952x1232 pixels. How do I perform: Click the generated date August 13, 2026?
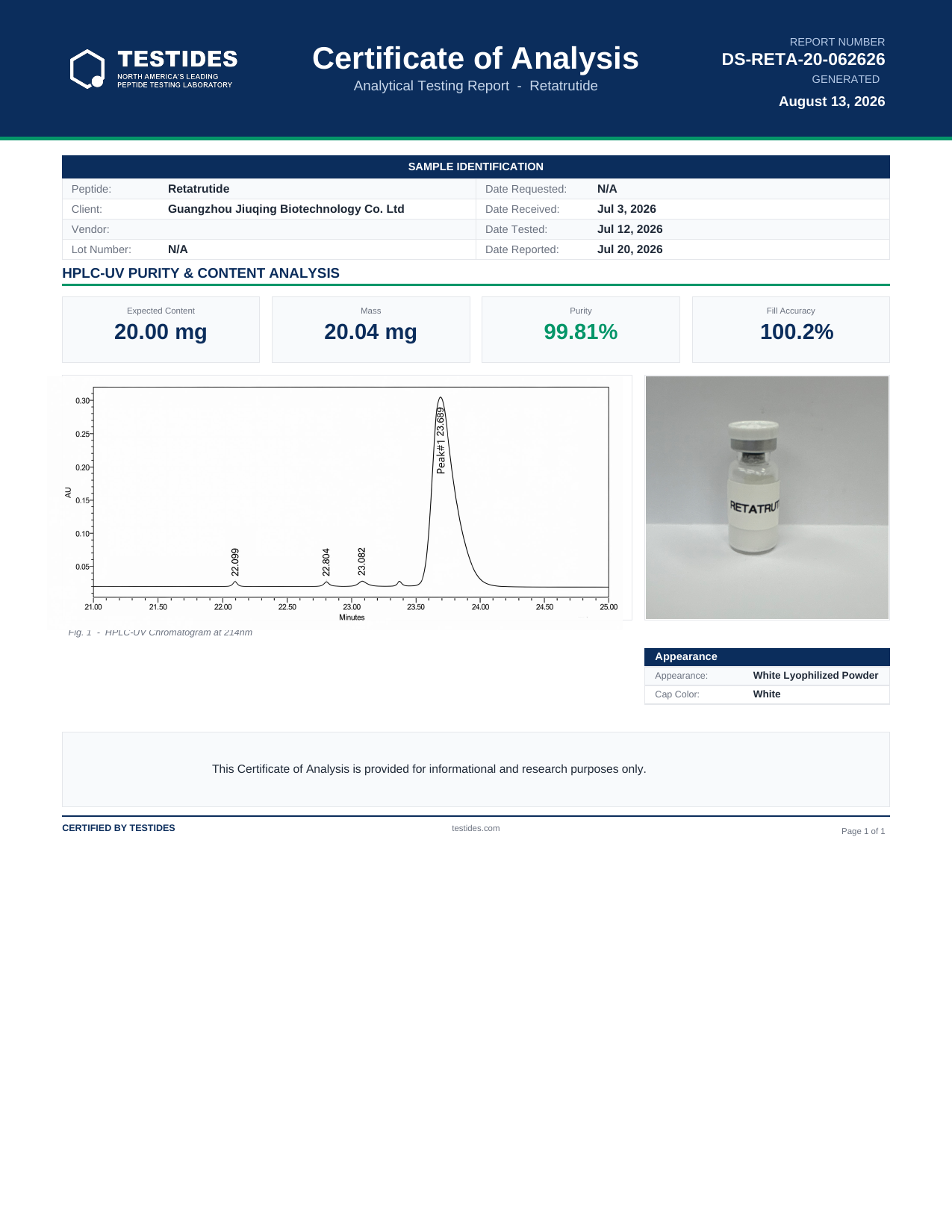coord(832,102)
